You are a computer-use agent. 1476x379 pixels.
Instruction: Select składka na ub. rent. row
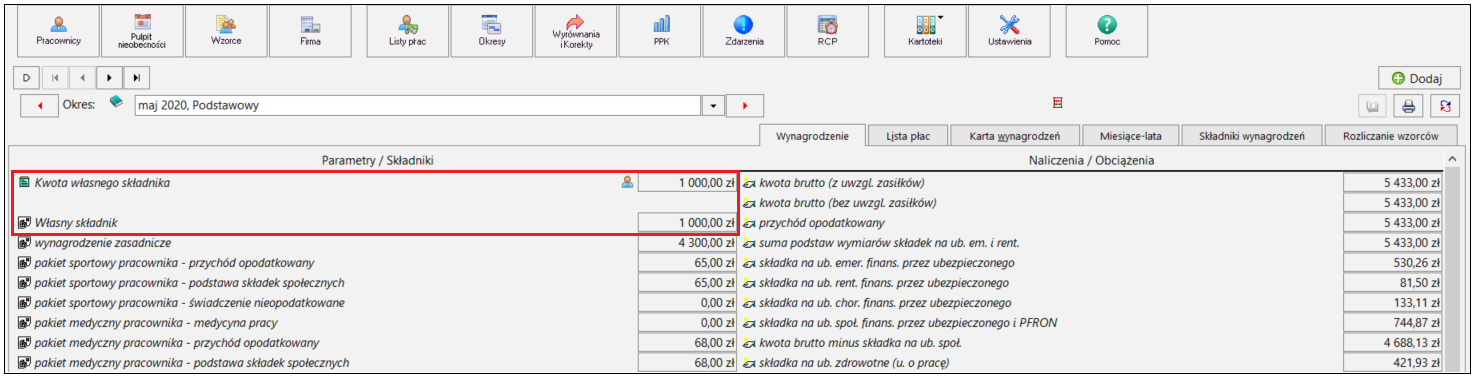coord(1092,282)
